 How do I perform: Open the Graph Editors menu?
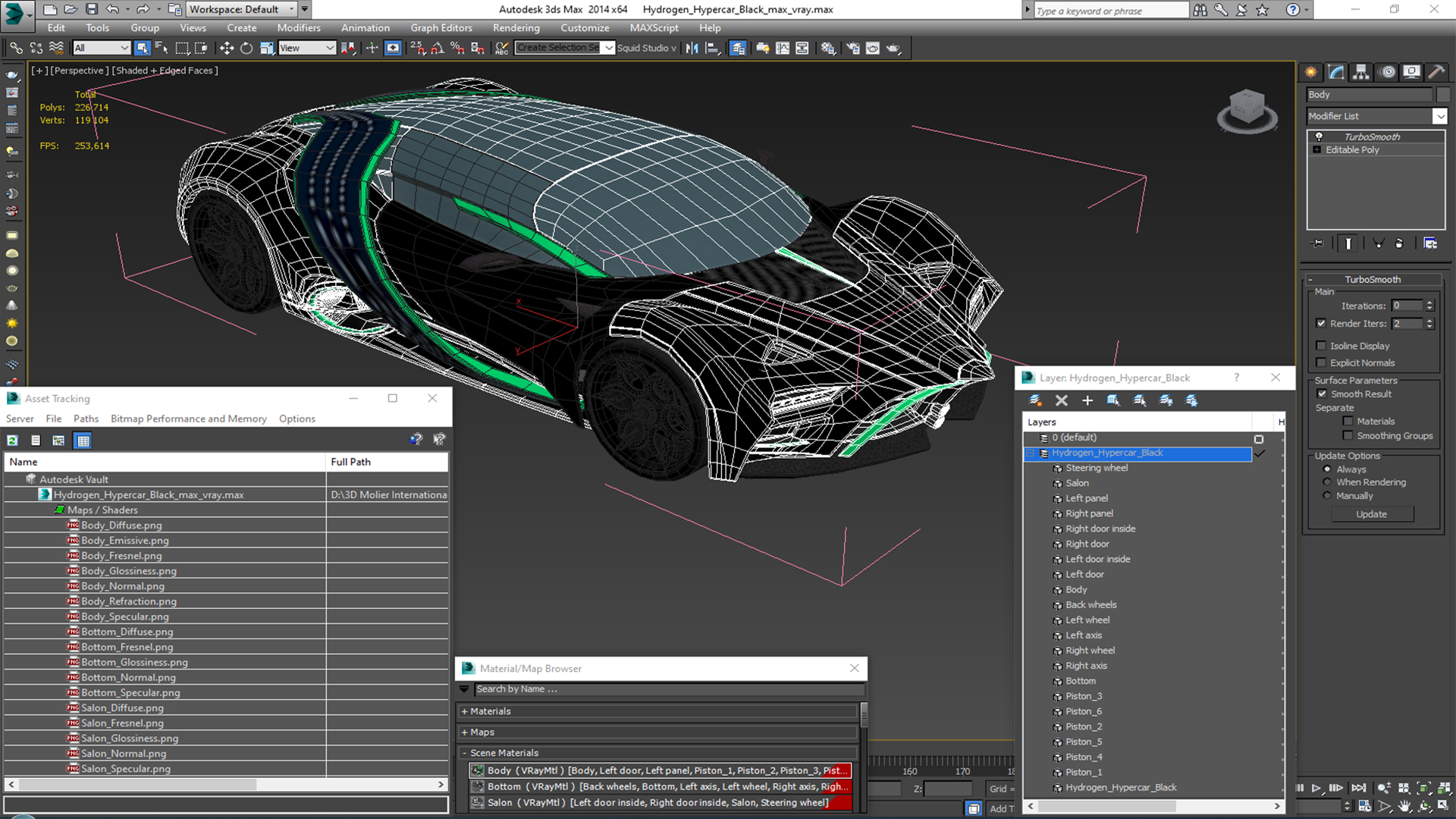pyautogui.click(x=441, y=28)
